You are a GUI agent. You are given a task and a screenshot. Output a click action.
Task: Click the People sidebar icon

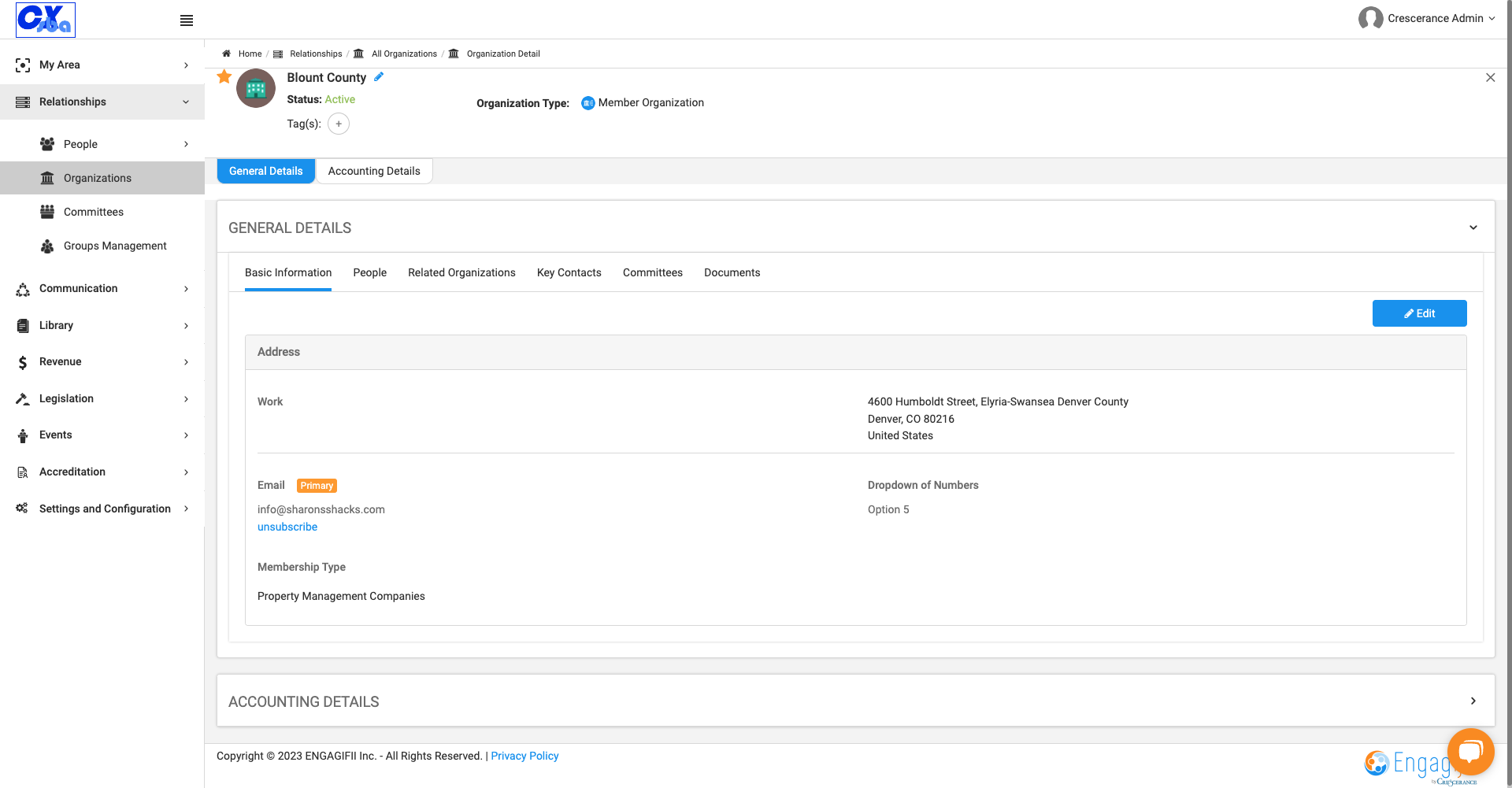[47, 144]
